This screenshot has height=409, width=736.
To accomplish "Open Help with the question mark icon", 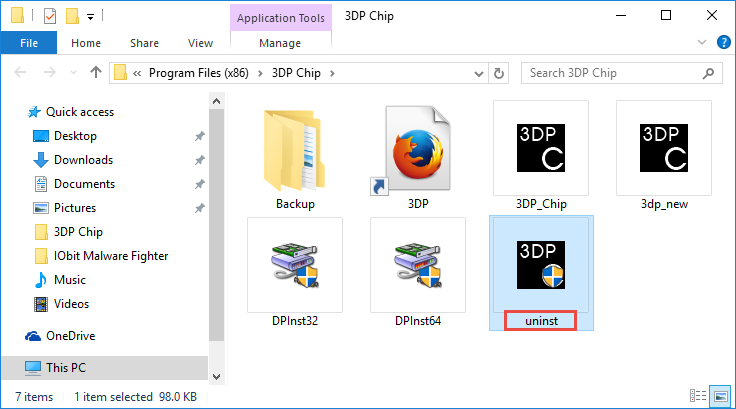I will 723,42.
